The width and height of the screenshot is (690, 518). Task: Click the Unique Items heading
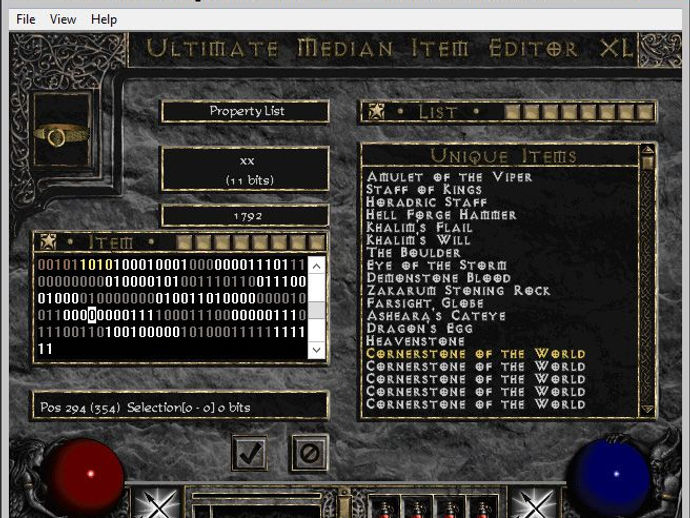[503, 156]
